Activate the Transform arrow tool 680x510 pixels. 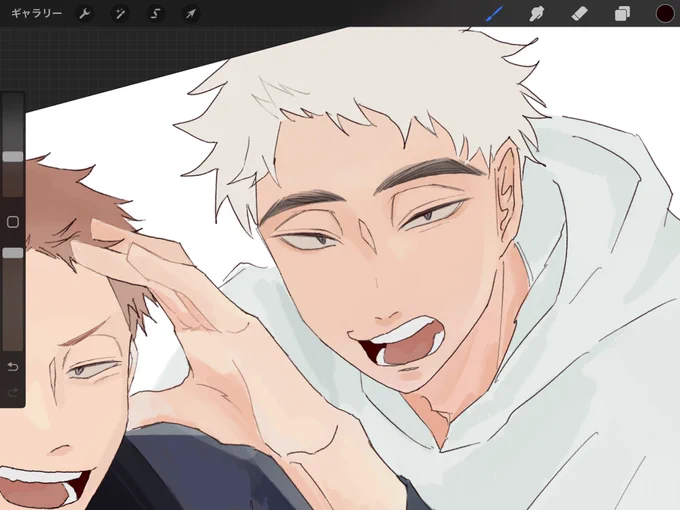(x=191, y=13)
